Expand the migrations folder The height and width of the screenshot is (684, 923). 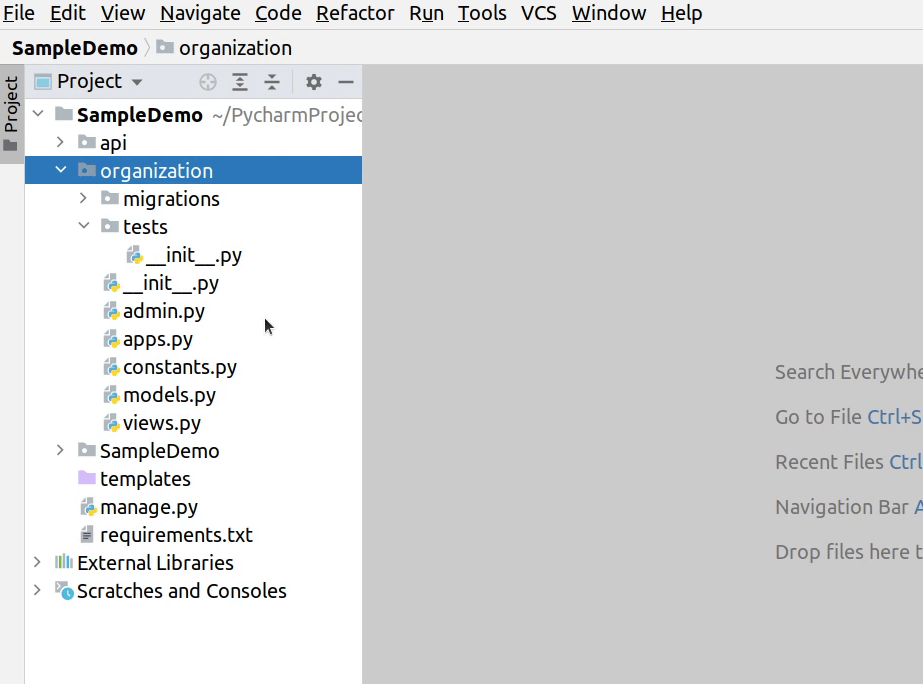point(83,198)
